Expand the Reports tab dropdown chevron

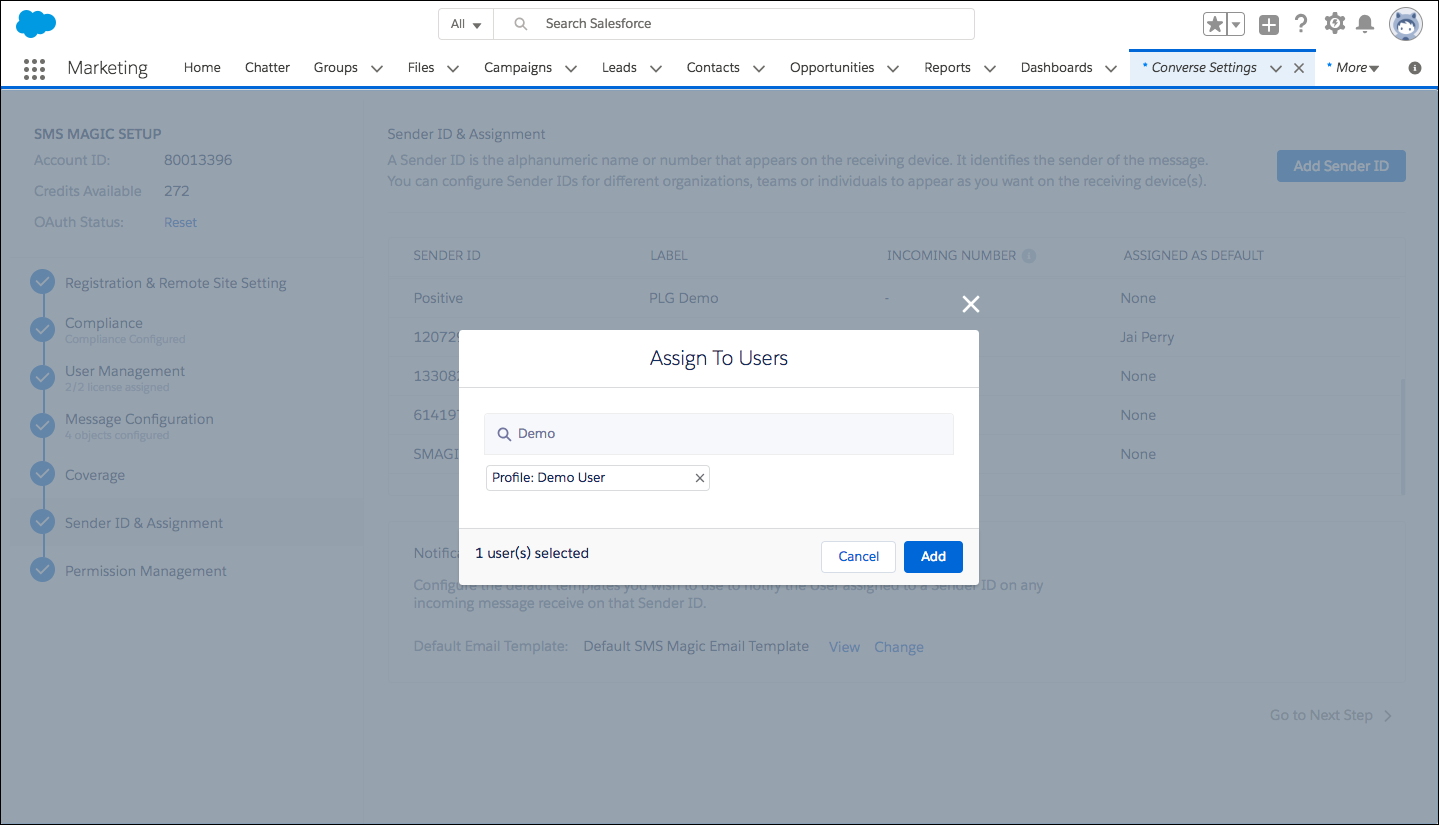pos(990,68)
